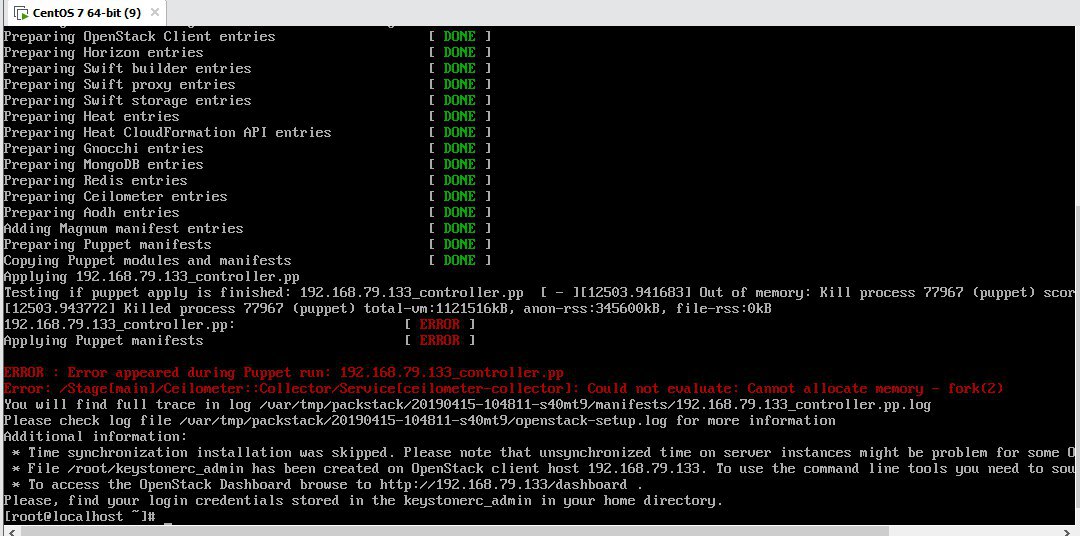The image size is (1080, 536).
Task: Click the 'Cannot allocate memory - fork(2)' error line
Action: tap(503, 389)
